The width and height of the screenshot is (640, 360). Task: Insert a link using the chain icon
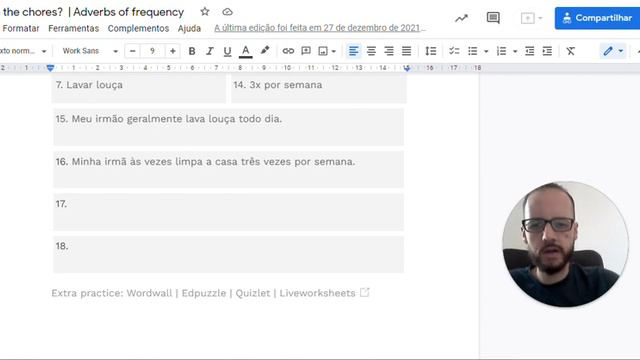click(288, 51)
